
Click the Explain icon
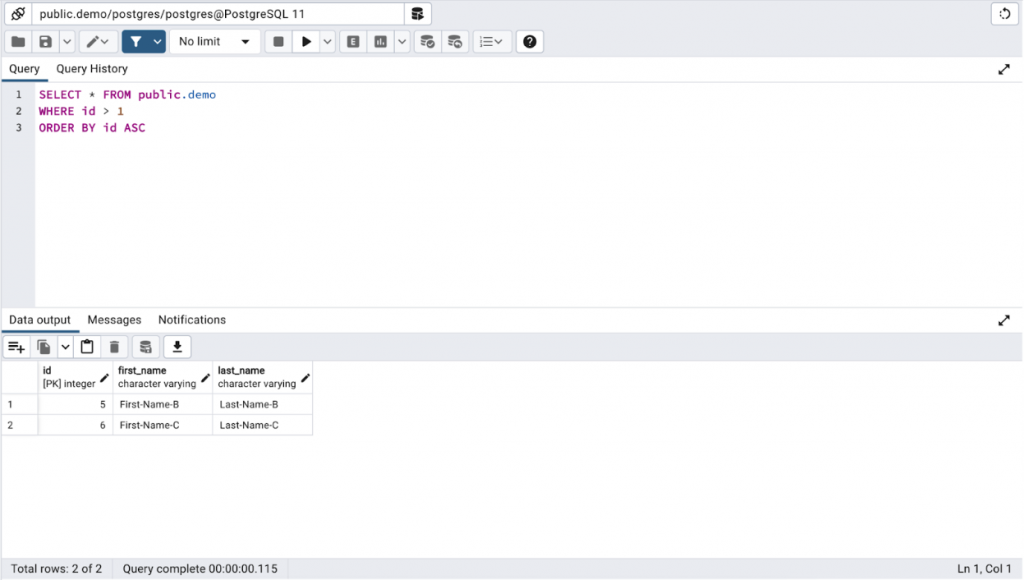click(x=352, y=41)
